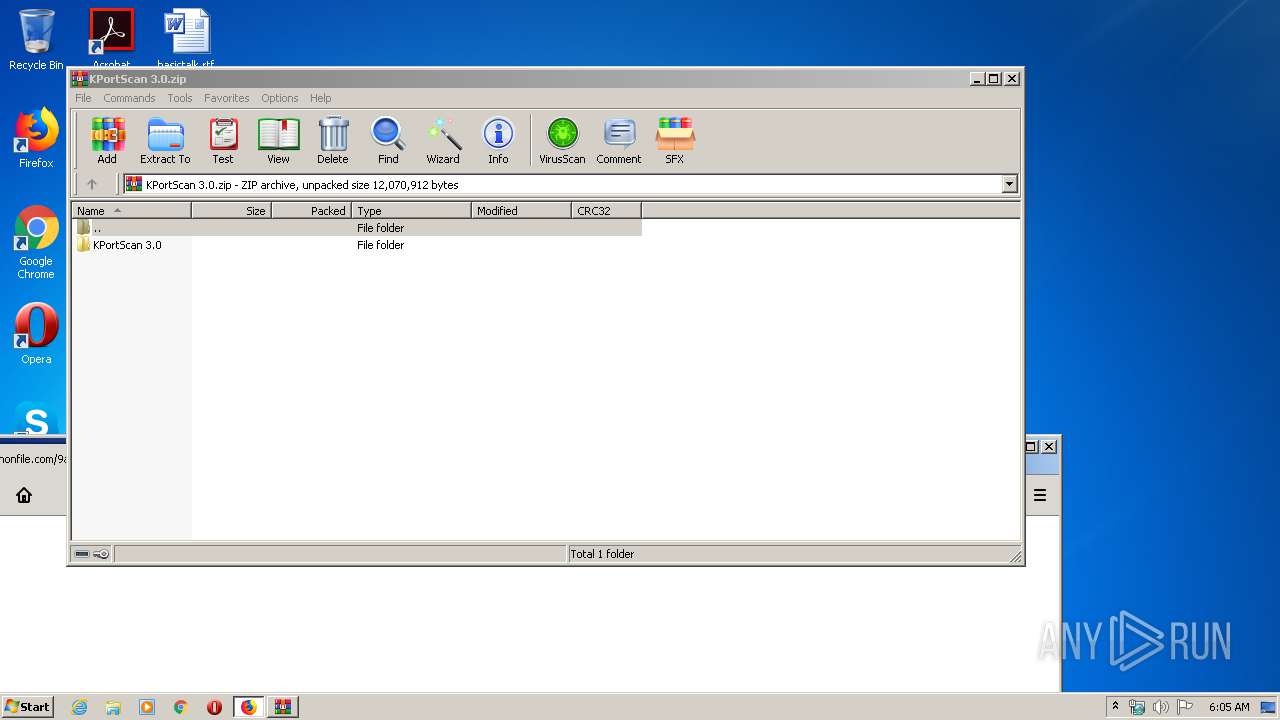Open the Favorites menu

[x=227, y=98]
